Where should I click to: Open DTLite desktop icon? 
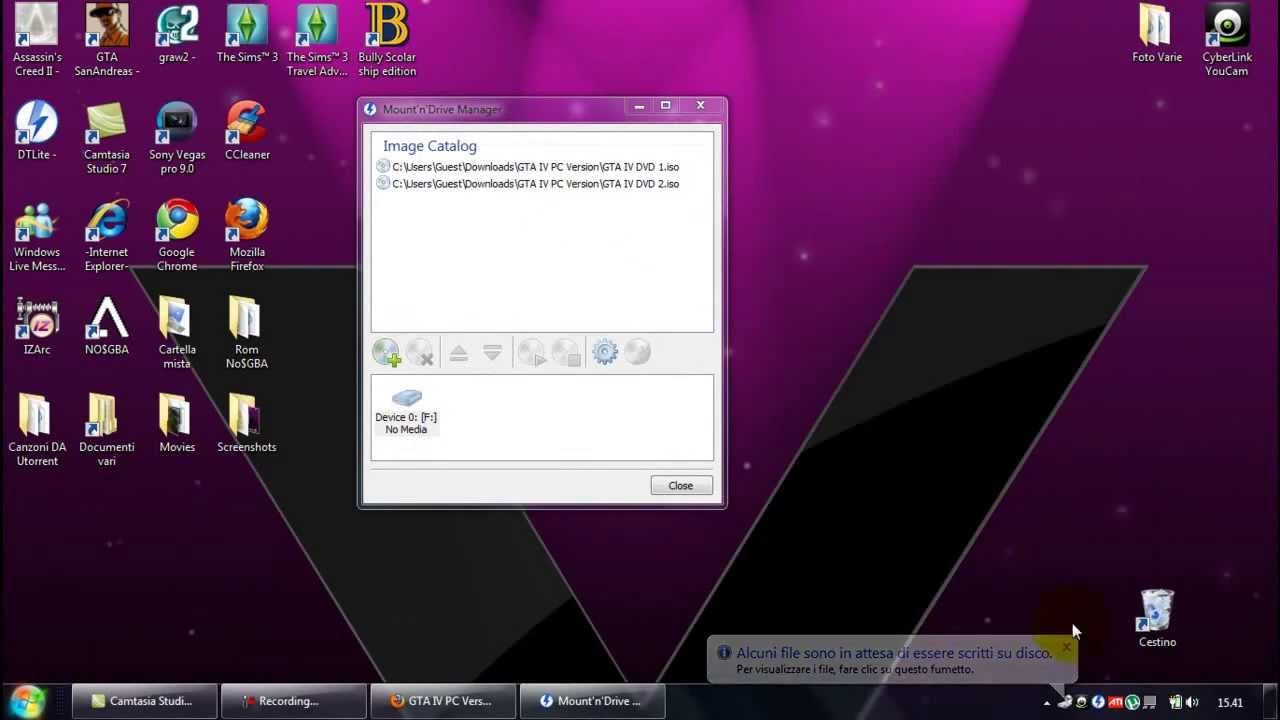[x=37, y=130]
